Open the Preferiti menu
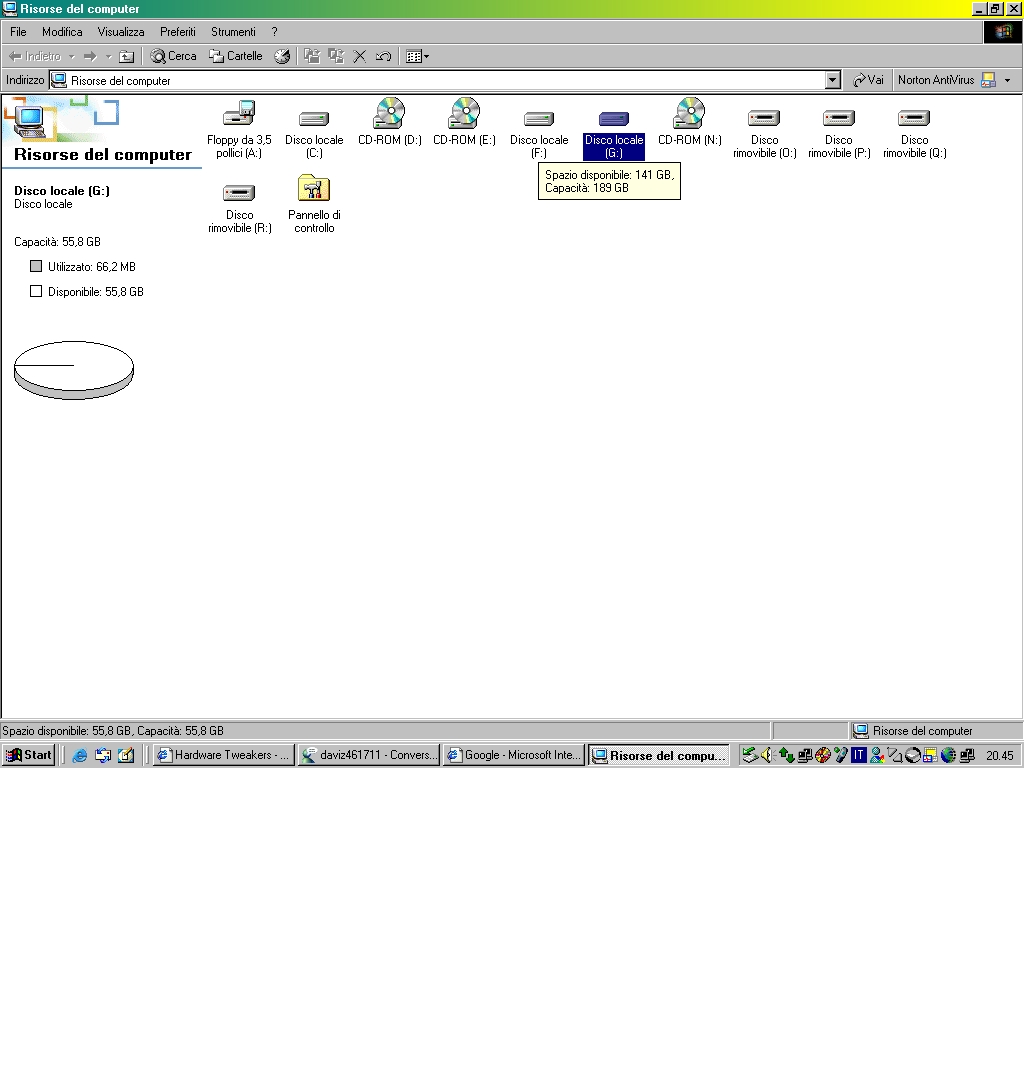 tap(178, 32)
